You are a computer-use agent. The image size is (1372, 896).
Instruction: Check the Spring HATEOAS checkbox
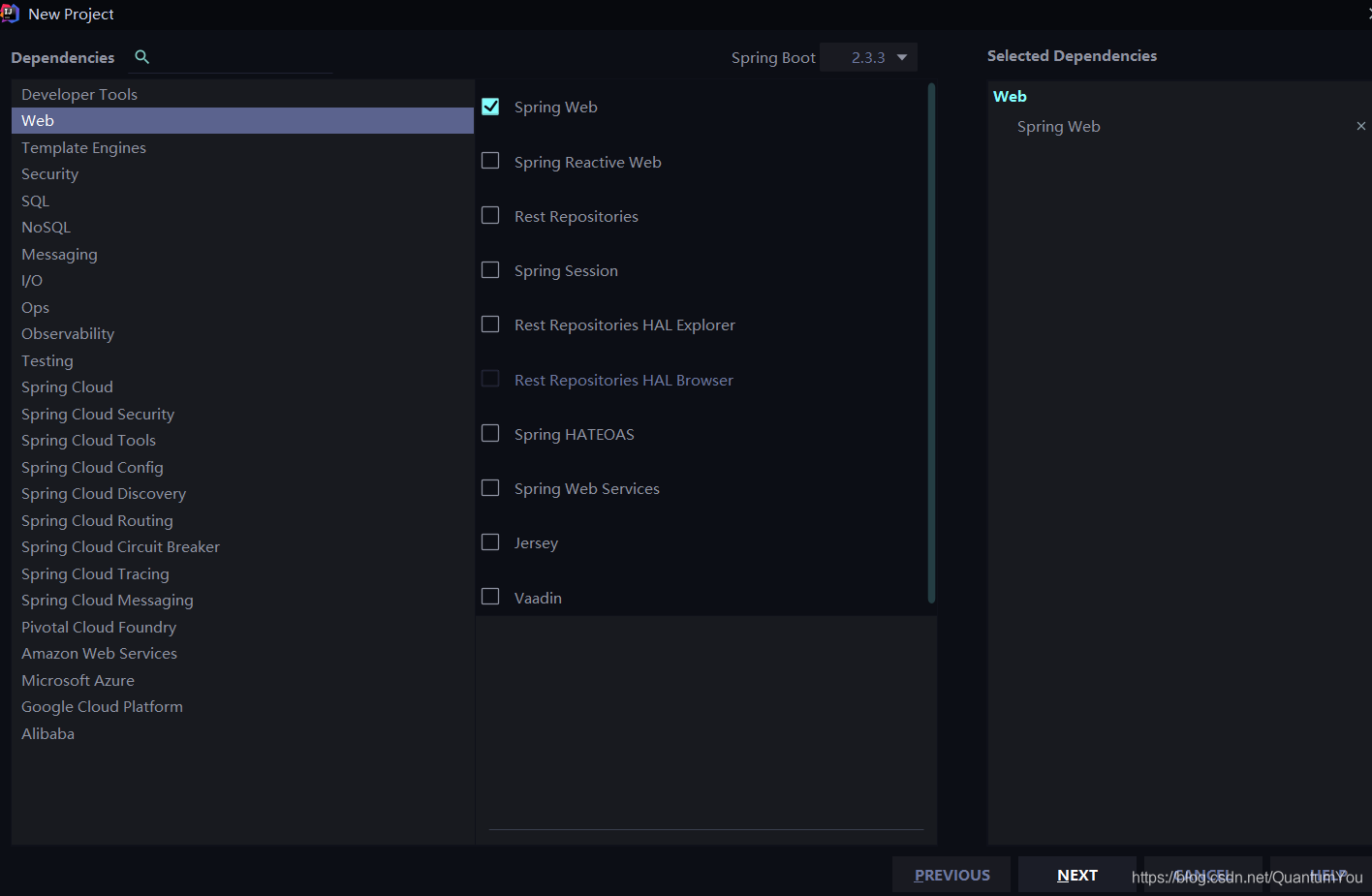click(x=490, y=433)
